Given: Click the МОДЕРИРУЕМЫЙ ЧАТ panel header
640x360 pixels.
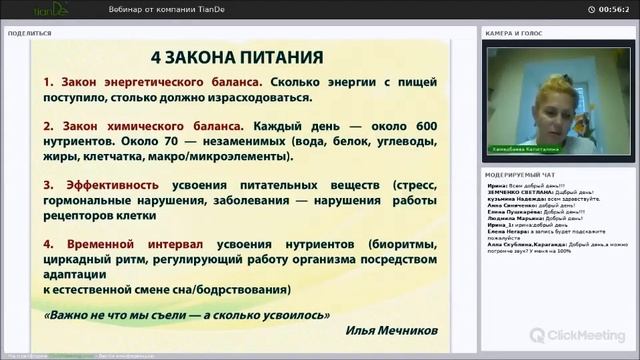Looking at the screenshot, I should [x=520, y=175].
